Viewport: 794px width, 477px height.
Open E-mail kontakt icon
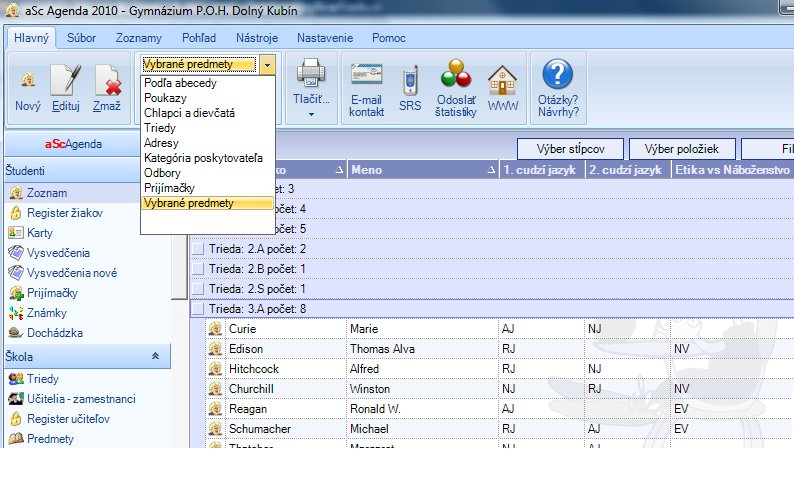367,74
